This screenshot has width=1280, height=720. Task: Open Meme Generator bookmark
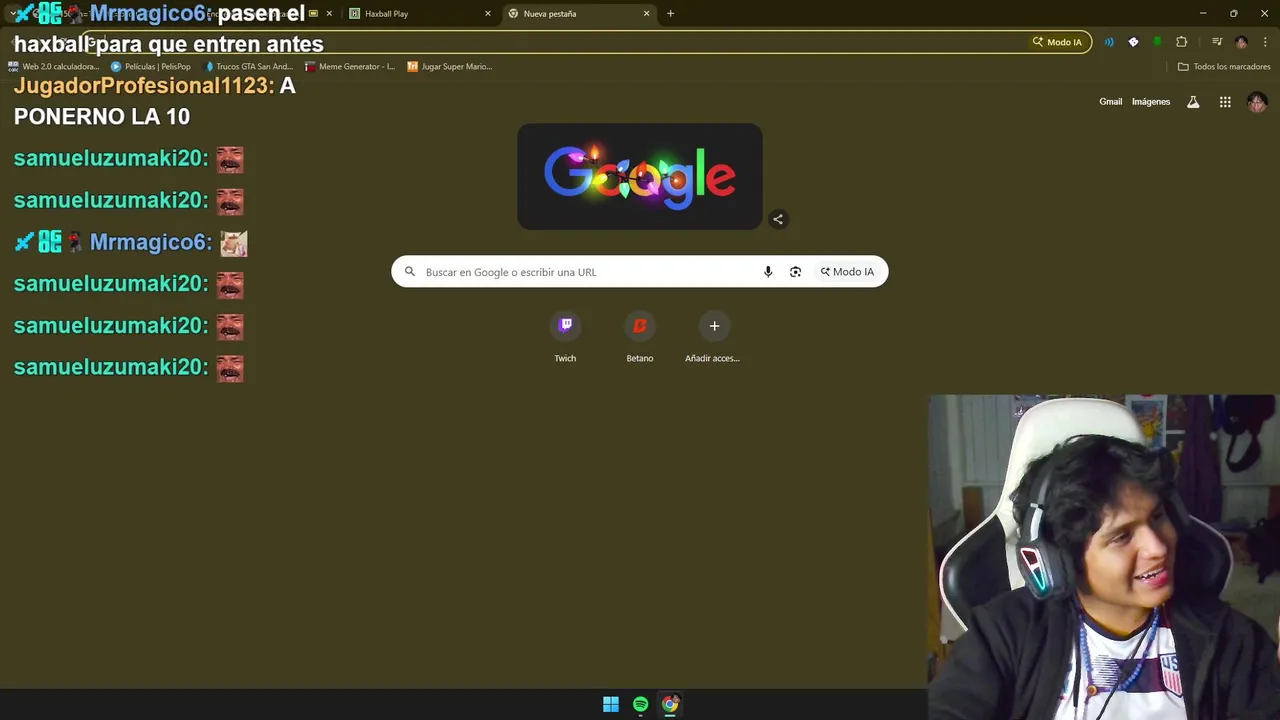coord(350,67)
